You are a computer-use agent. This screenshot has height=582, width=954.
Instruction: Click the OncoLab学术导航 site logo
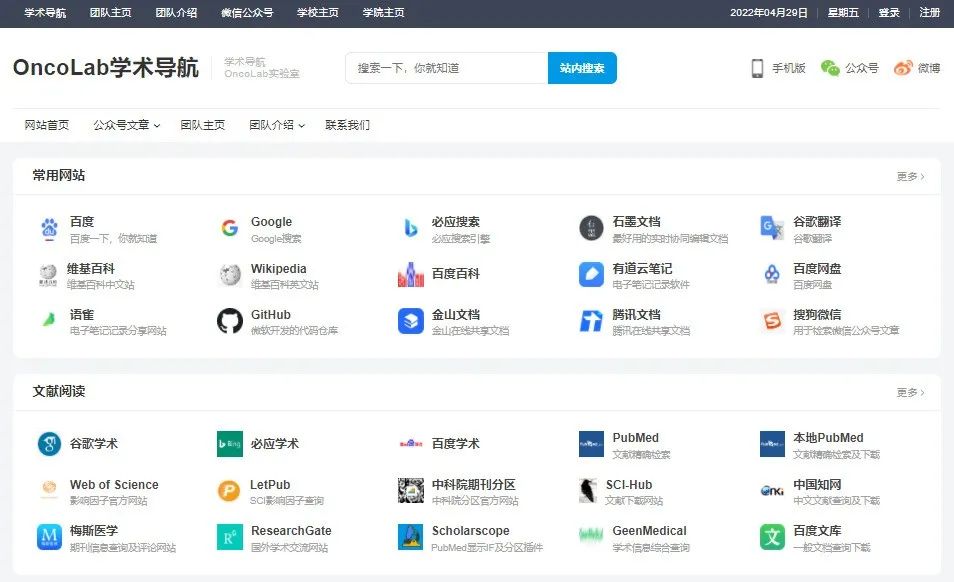pos(106,68)
